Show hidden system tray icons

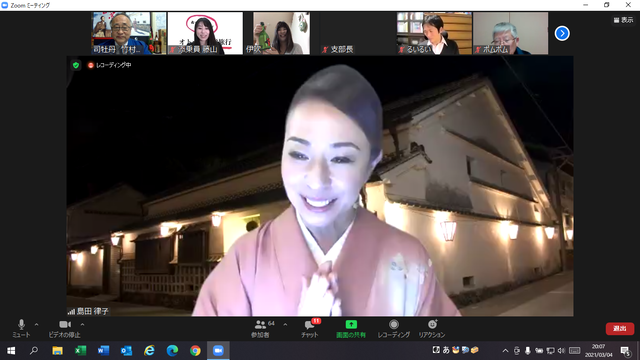(x=505, y=351)
